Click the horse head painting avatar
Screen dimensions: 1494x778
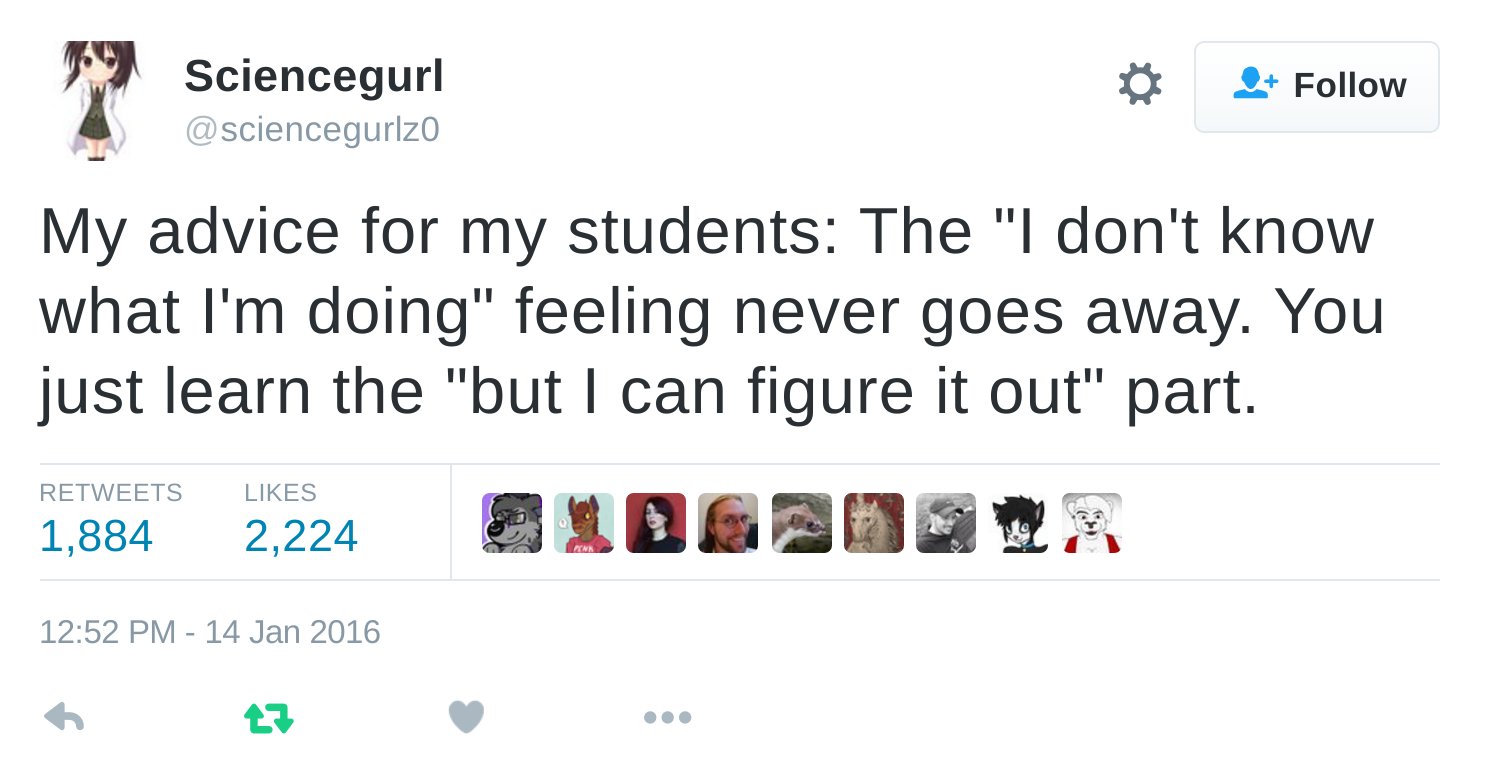pos(874,523)
